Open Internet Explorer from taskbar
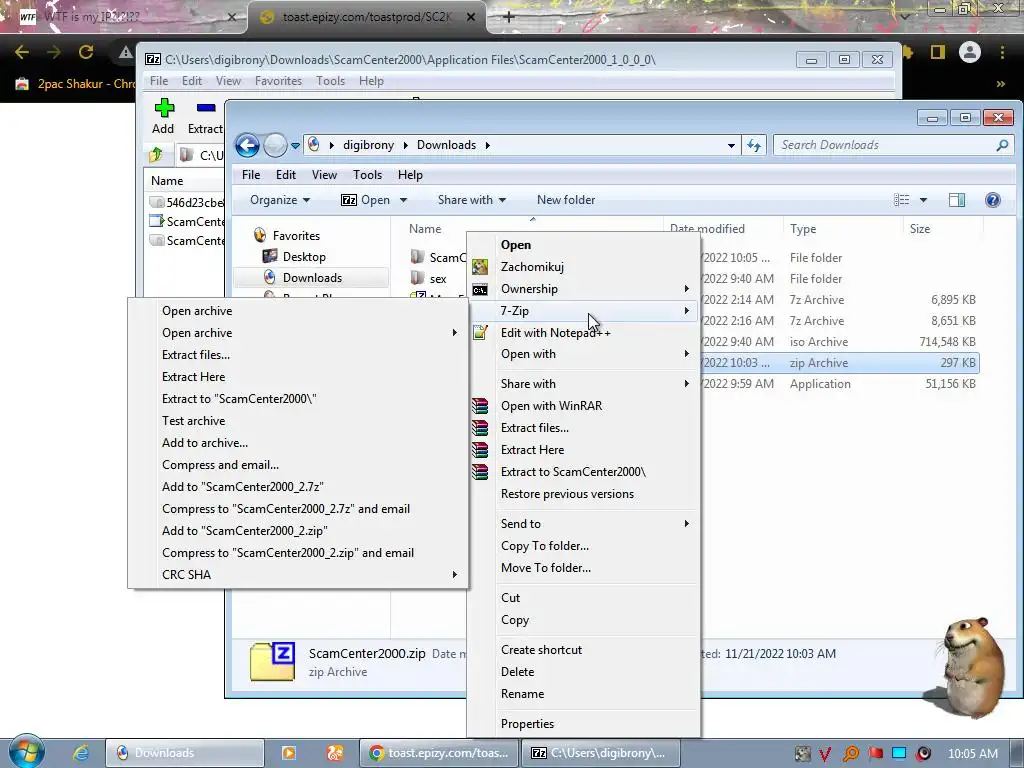Image resolution: width=1024 pixels, height=768 pixels. coord(80,753)
